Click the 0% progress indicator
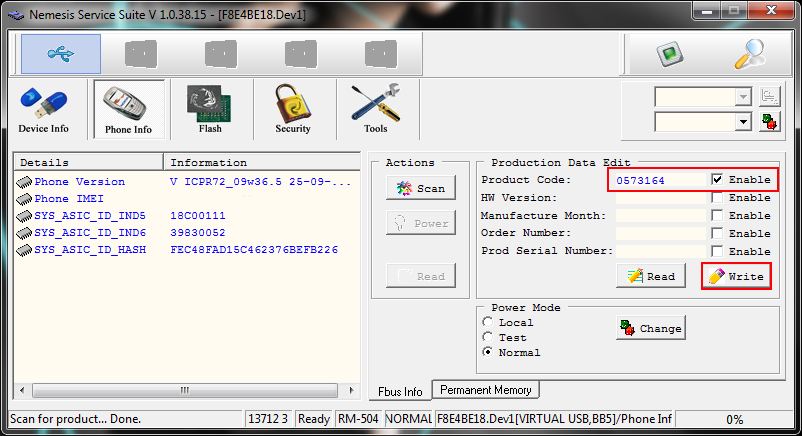 [734, 419]
